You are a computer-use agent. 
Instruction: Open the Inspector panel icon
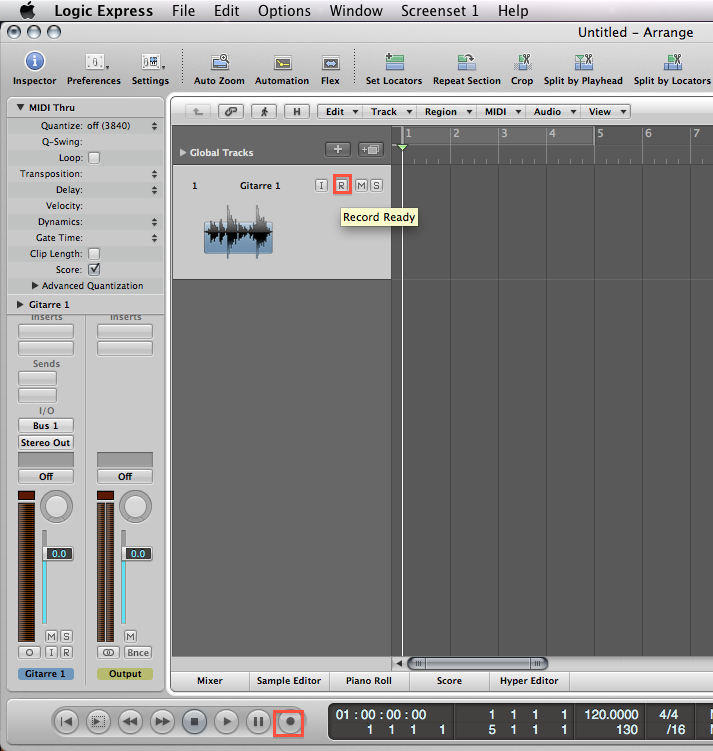(34, 62)
